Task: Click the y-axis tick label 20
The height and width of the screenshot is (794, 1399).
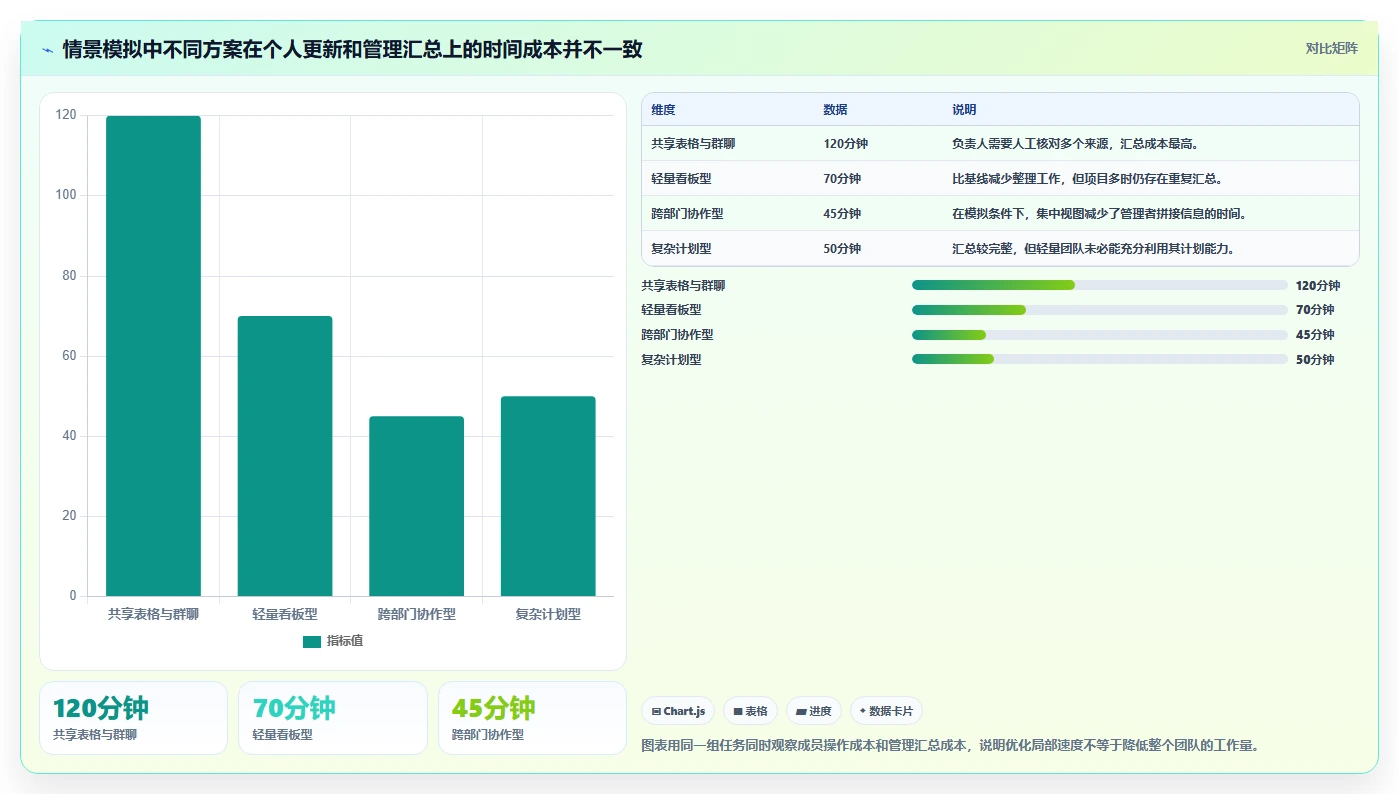Action: (x=70, y=516)
